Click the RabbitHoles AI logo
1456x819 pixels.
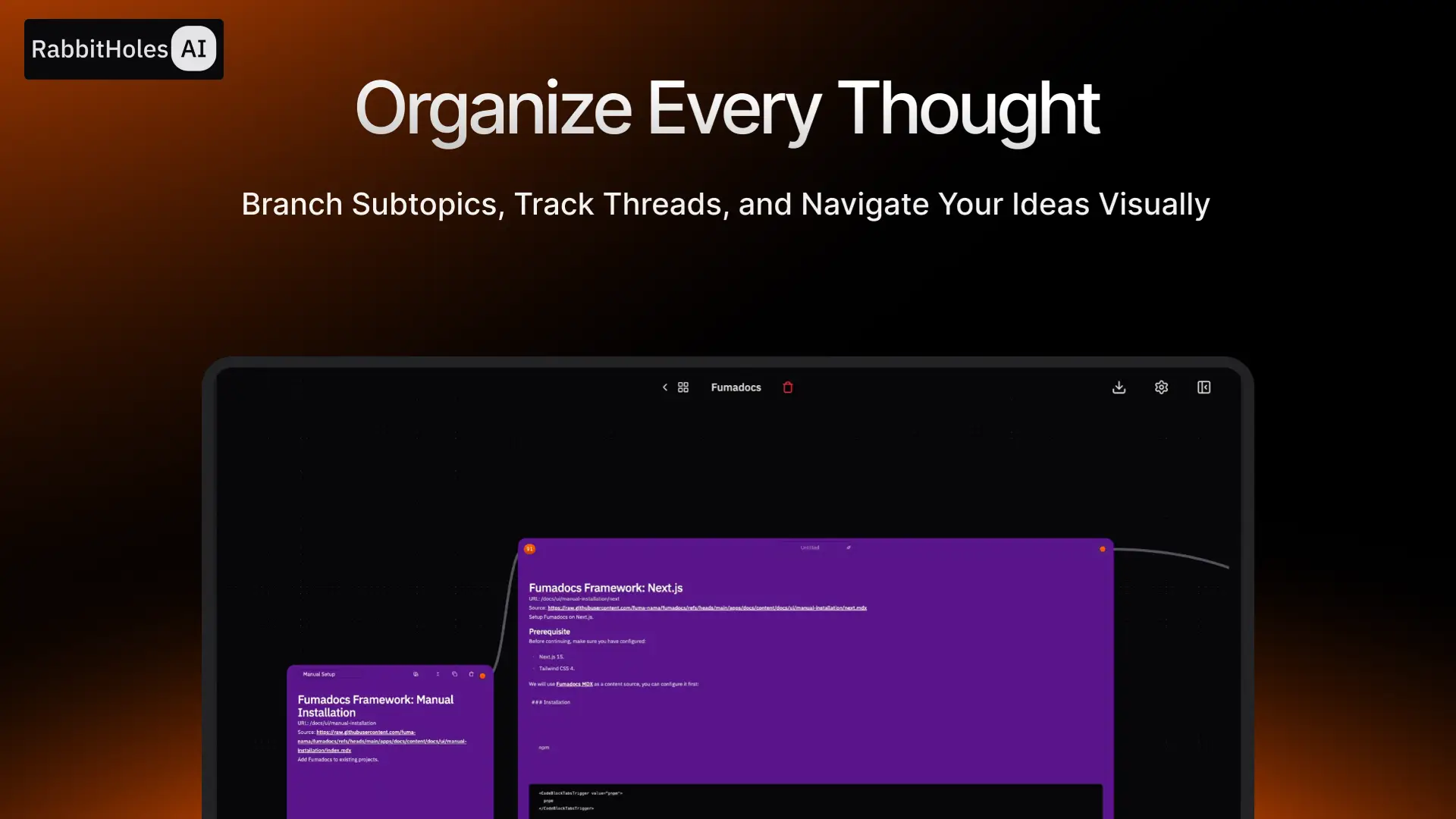[124, 49]
